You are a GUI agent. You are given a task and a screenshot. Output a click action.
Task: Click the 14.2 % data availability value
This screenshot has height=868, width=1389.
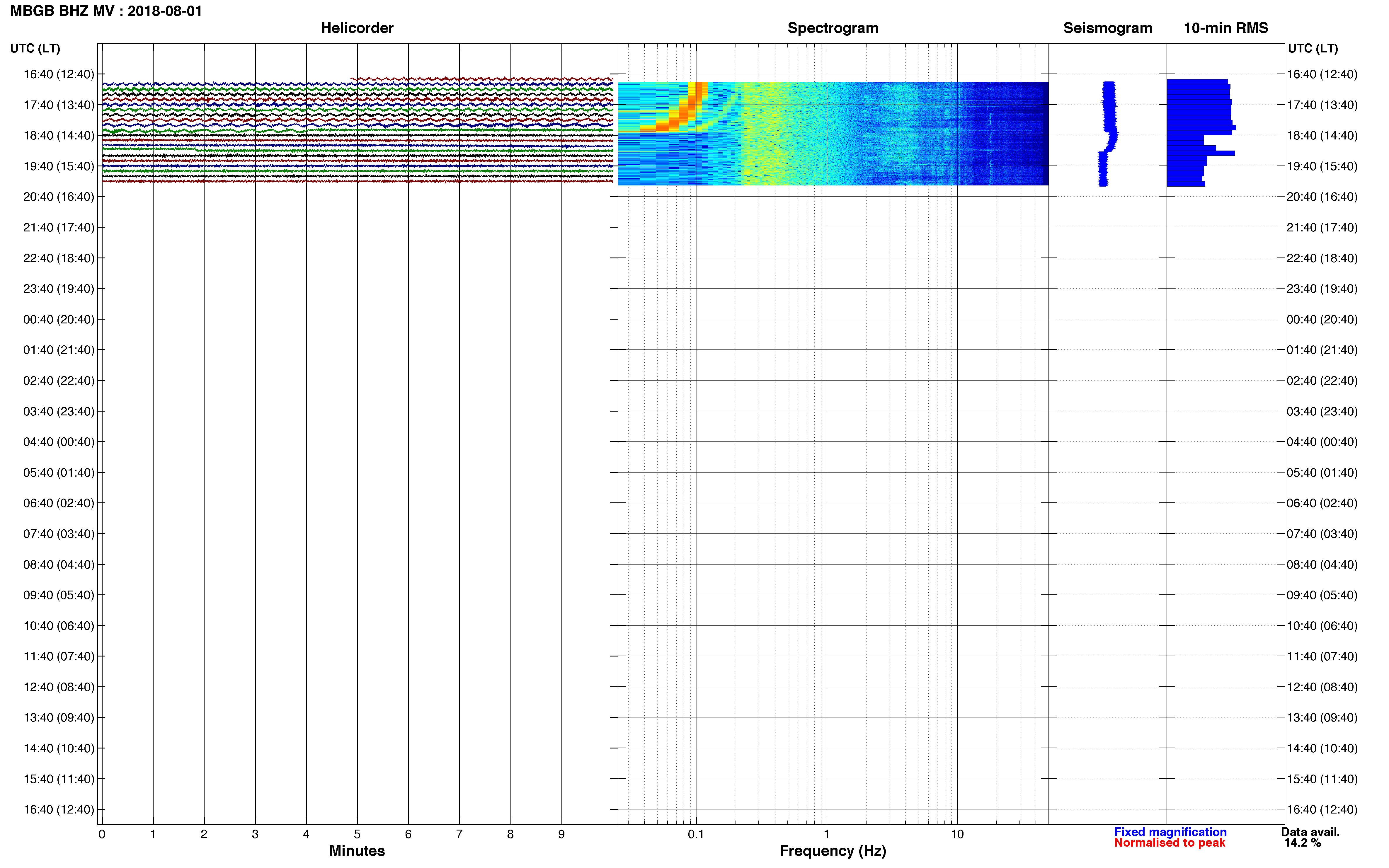[x=1302, y=843]
